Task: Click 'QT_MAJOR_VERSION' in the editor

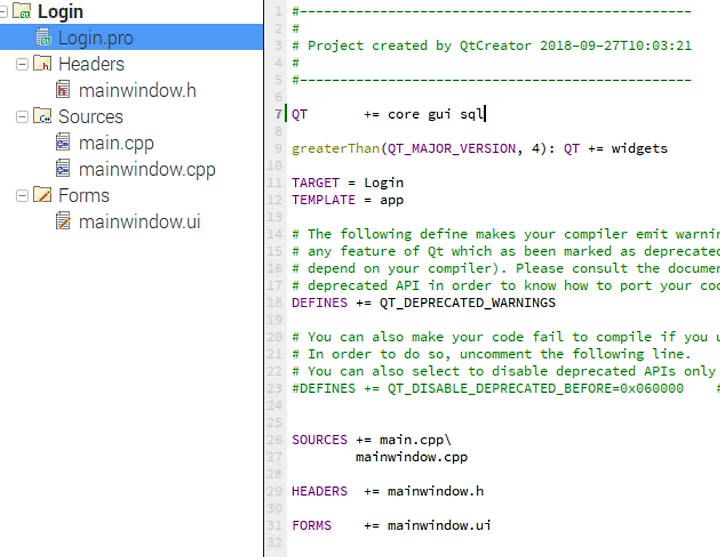Action: coord(452,149)
